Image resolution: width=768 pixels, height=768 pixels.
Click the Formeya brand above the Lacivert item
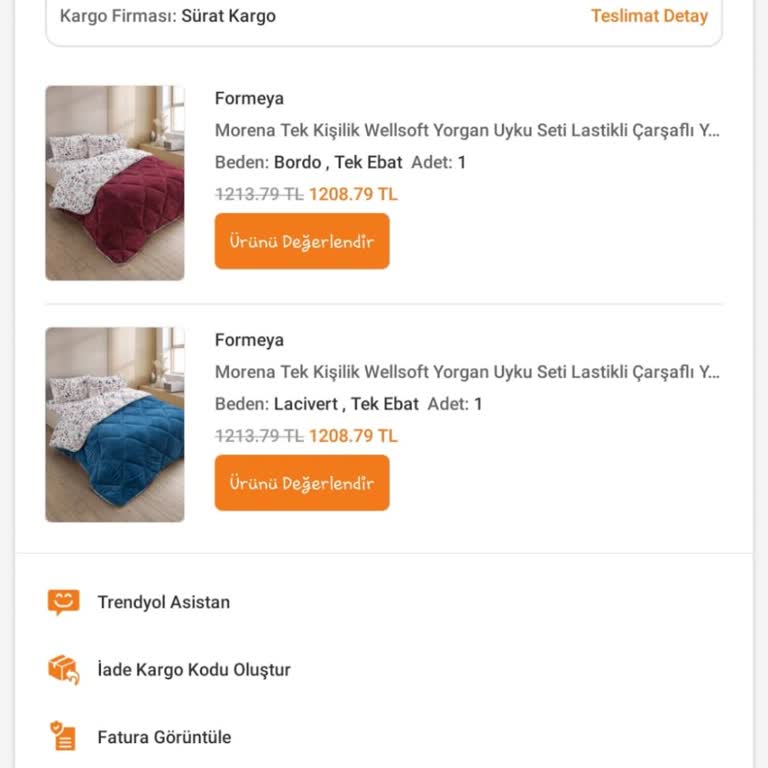click(x=249, y=340)
